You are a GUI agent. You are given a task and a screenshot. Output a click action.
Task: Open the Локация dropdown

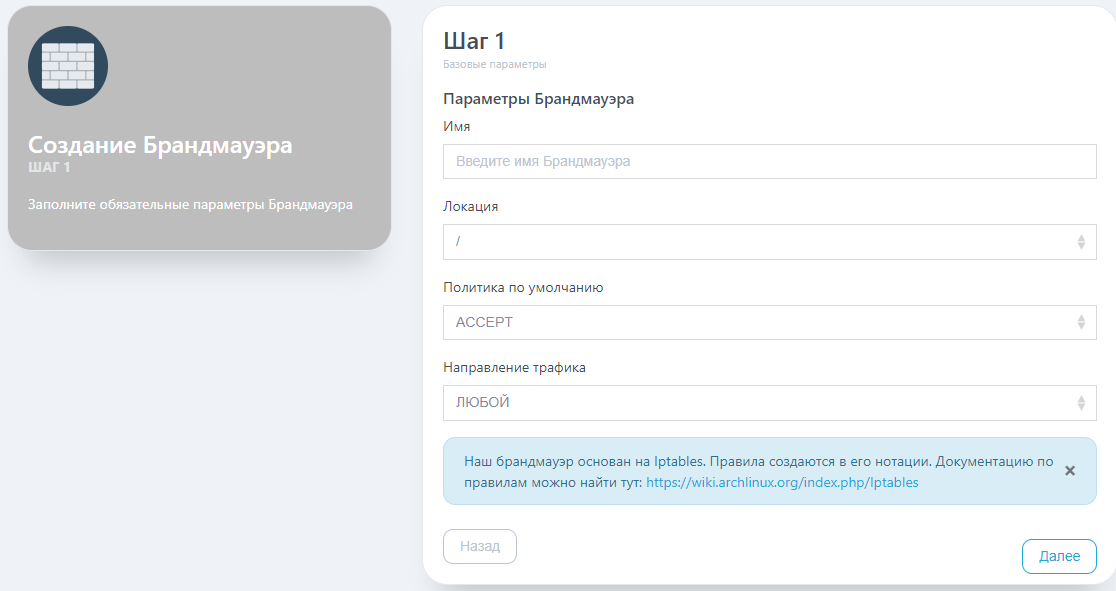point(769,242)
